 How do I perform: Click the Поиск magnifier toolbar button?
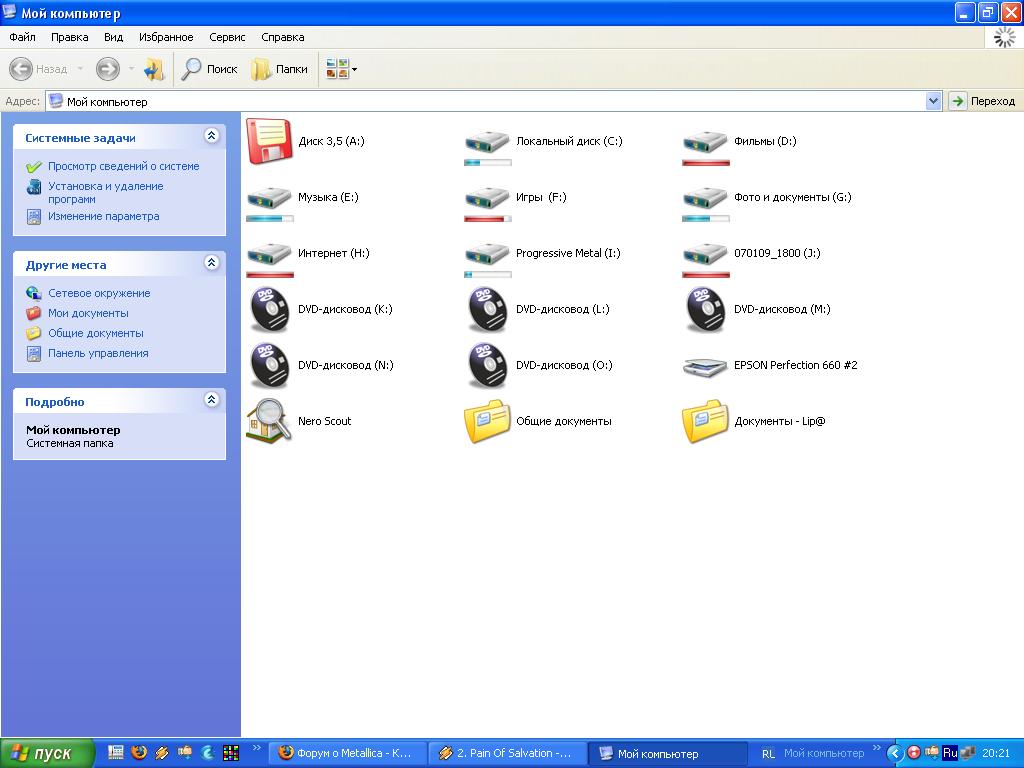point(209,69)
